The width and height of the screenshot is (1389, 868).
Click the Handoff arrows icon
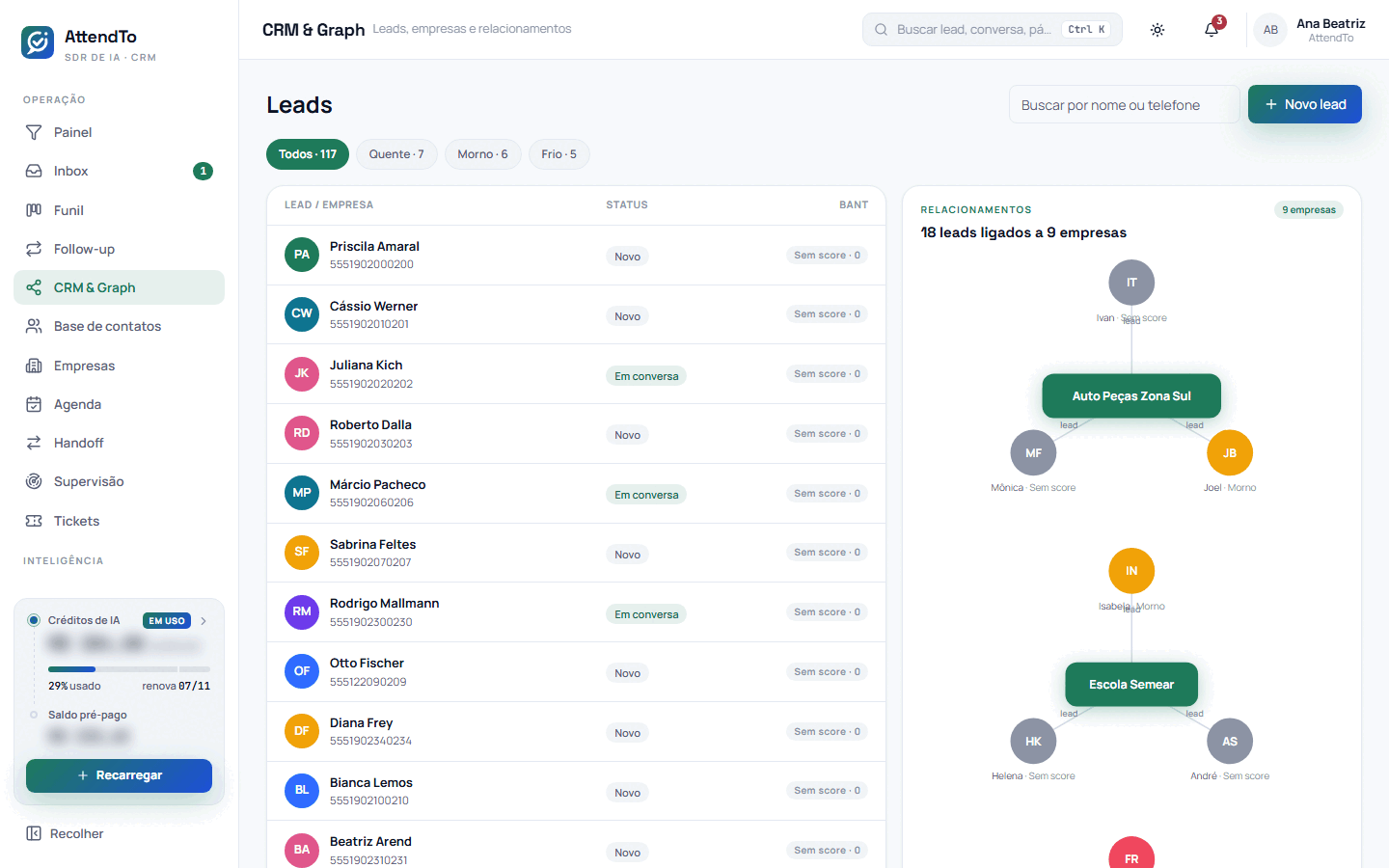(34, 443)
